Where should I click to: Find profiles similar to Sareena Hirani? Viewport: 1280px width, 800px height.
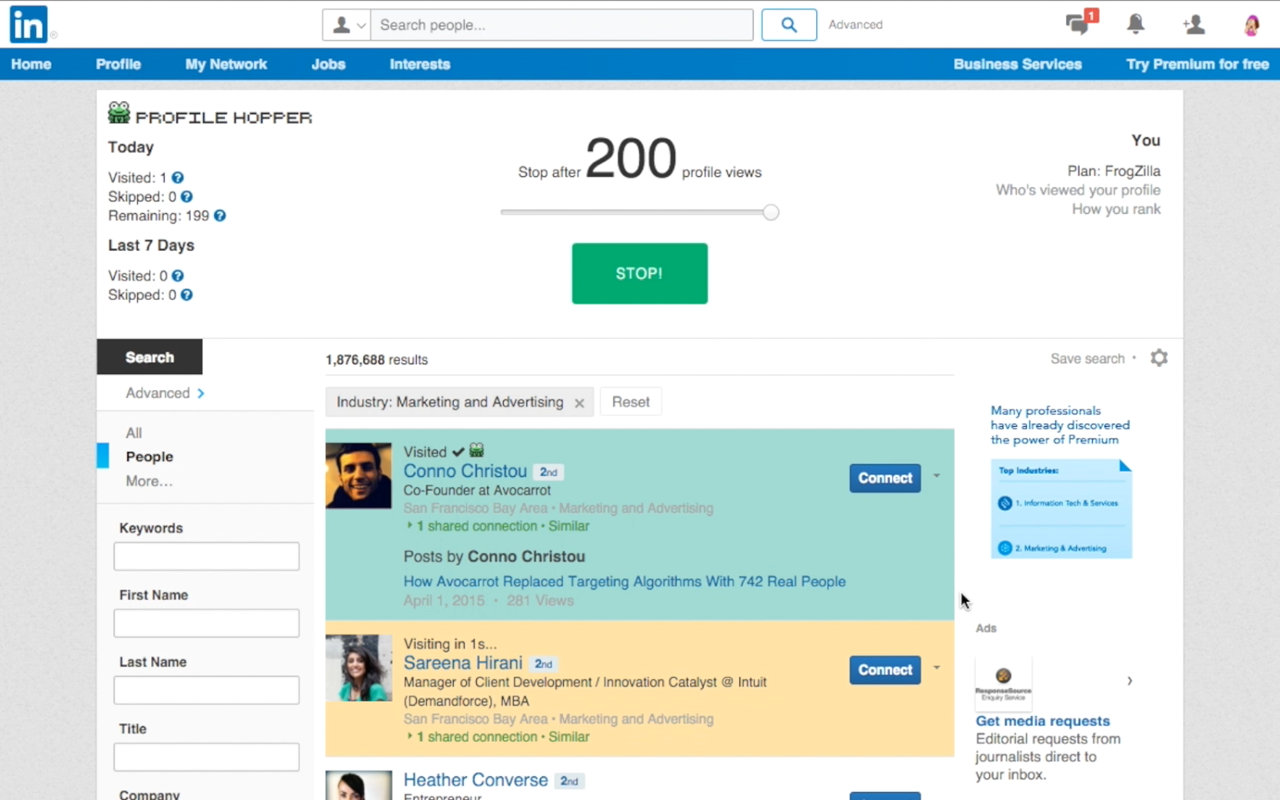pos(569,737)
